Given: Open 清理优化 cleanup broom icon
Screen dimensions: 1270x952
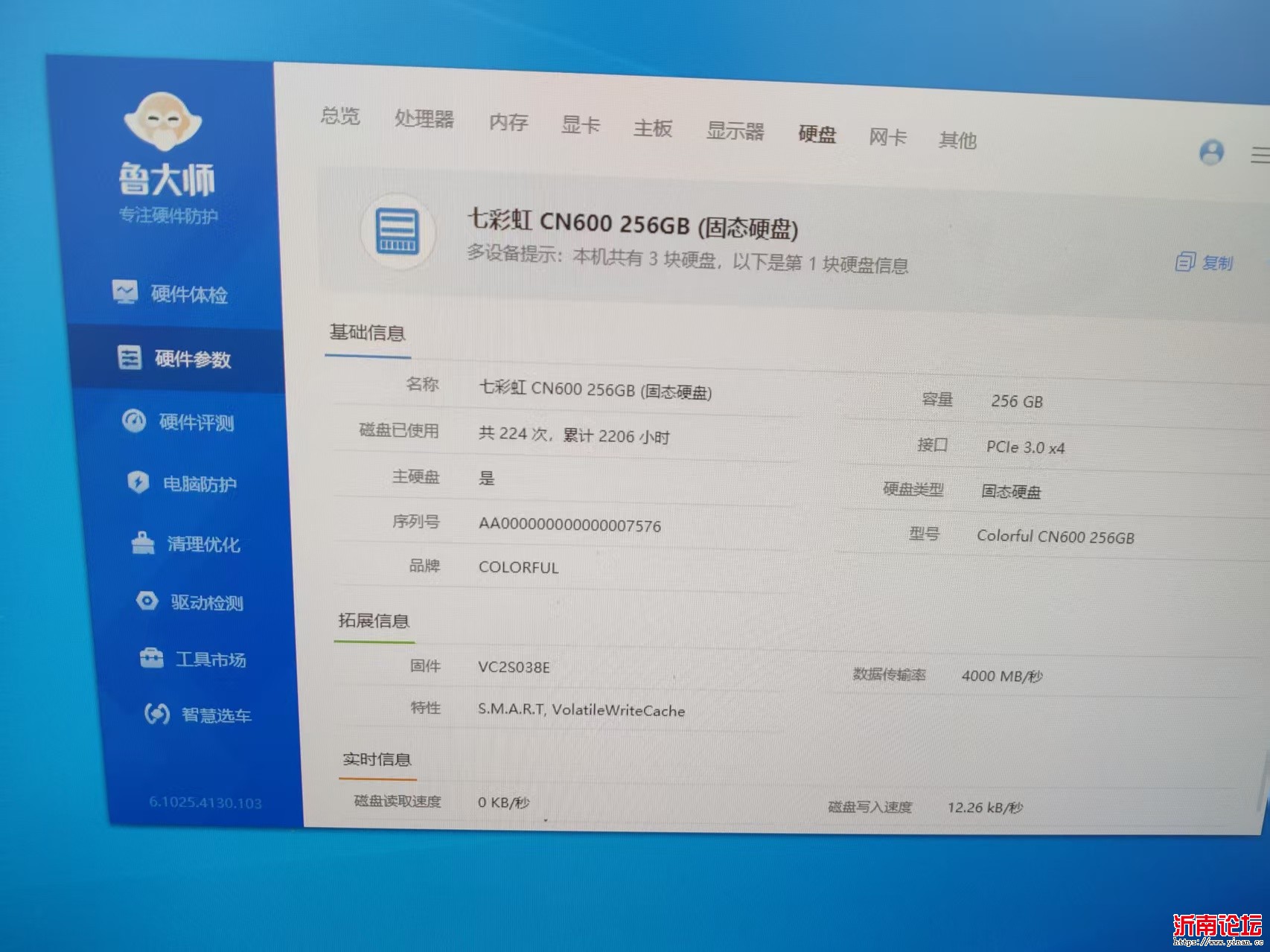Looking at the screenshot, I should click(x=143, y=543).
